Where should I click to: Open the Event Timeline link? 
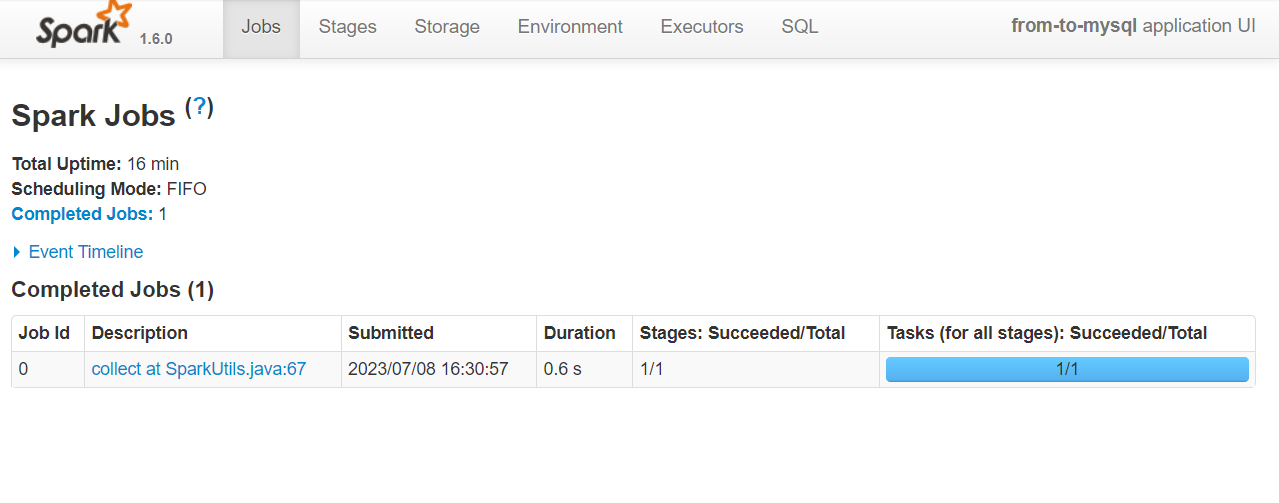point(86,252)
